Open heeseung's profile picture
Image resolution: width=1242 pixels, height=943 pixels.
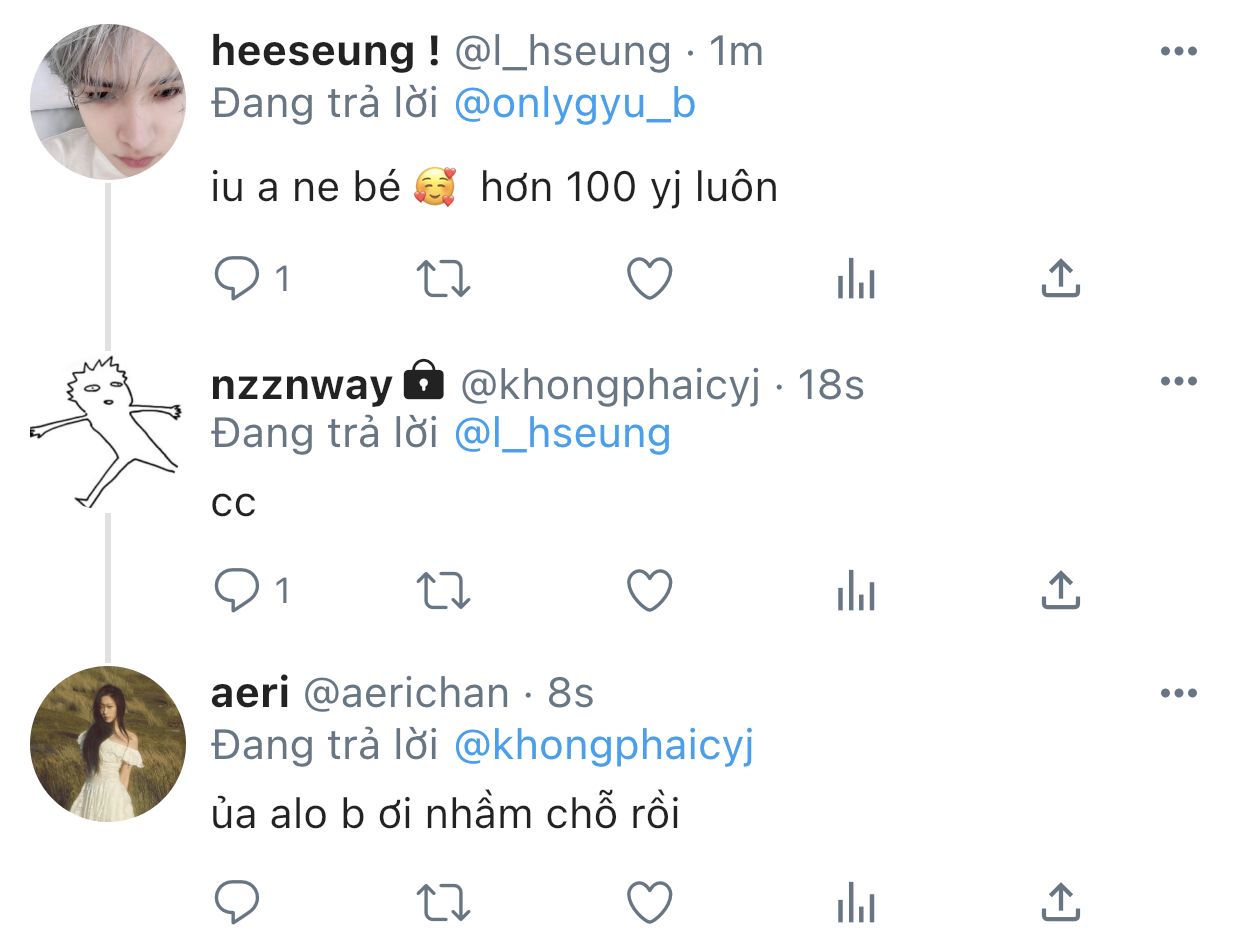tap(108, 102)
